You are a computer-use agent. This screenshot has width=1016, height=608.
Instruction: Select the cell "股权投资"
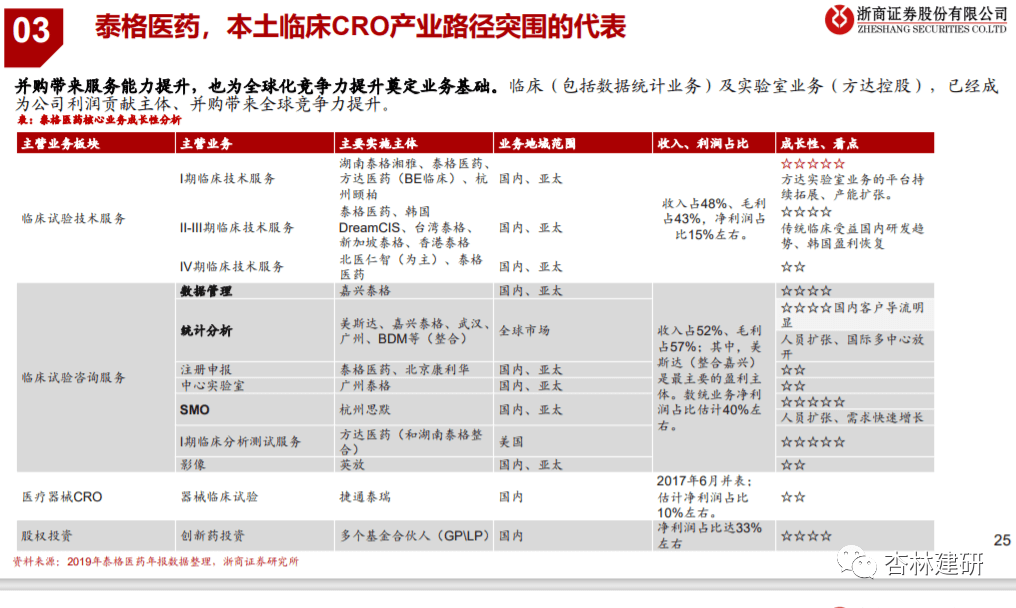click(47, 536)
